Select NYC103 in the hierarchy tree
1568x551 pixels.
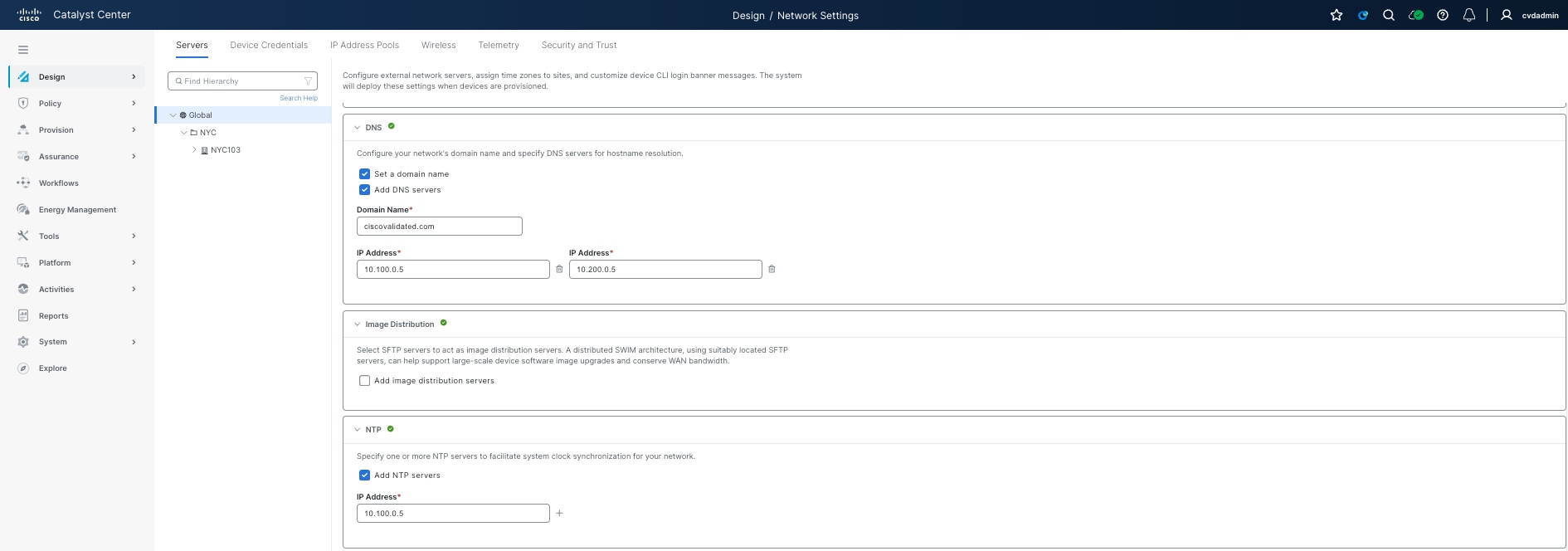pos(226,150)
